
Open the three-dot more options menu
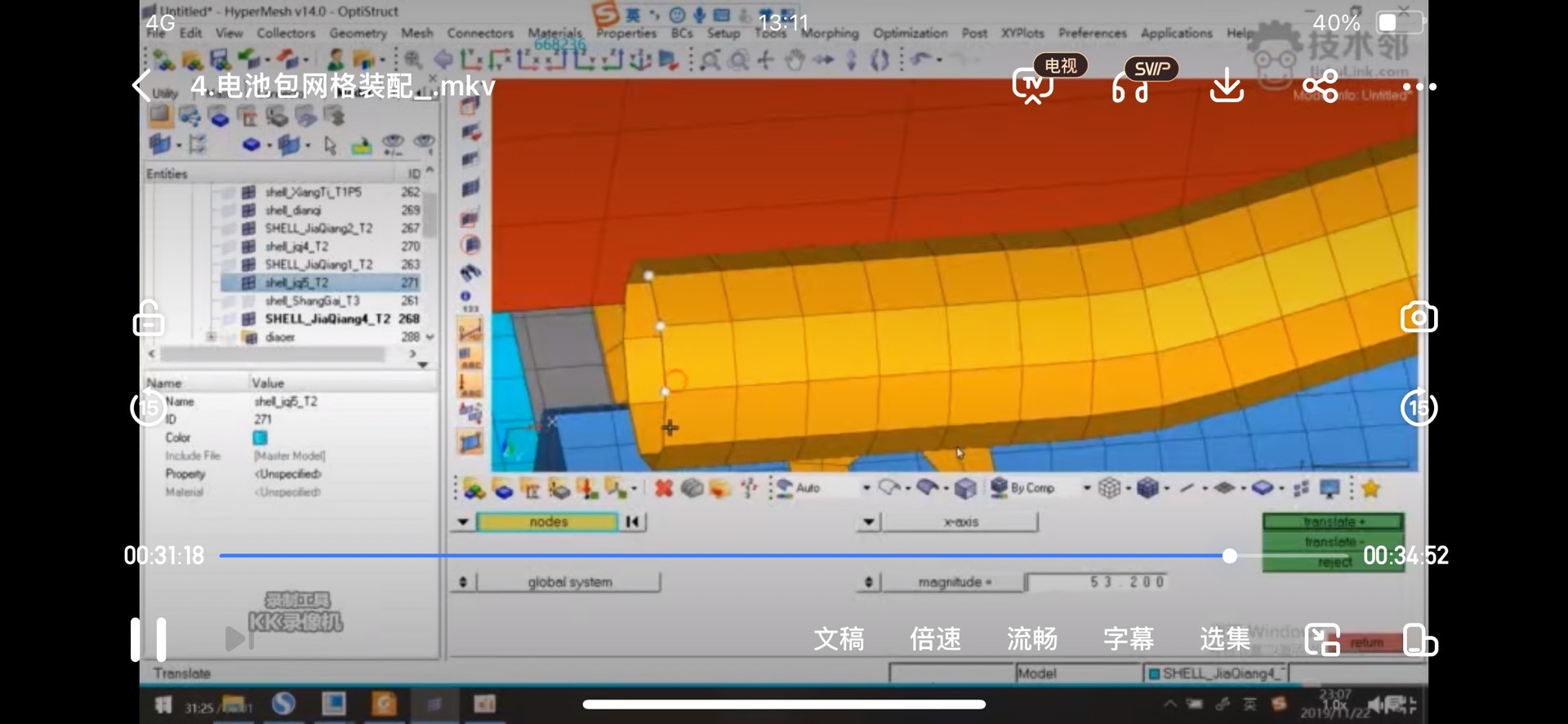tap(1419, 87)
